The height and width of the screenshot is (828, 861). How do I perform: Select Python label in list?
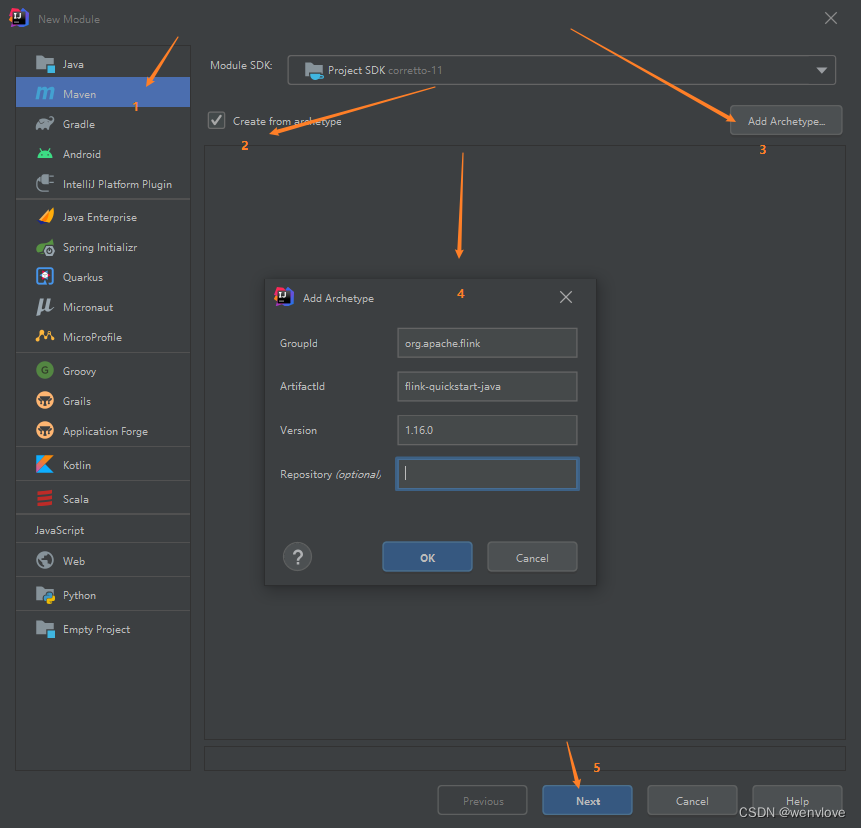(79, 595)
